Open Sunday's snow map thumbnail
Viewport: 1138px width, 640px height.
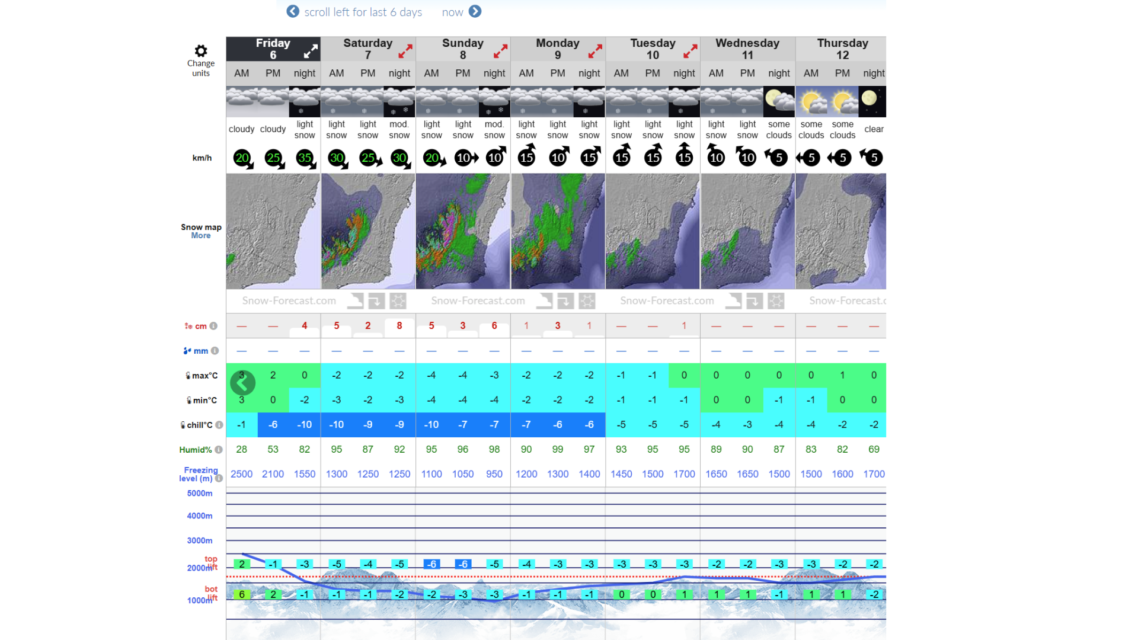(x=462, y=232)
